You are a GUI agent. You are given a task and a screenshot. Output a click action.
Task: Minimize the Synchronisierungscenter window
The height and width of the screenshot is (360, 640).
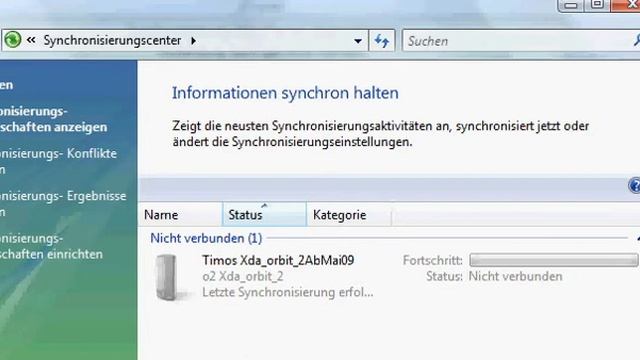[x=571, y=4]
